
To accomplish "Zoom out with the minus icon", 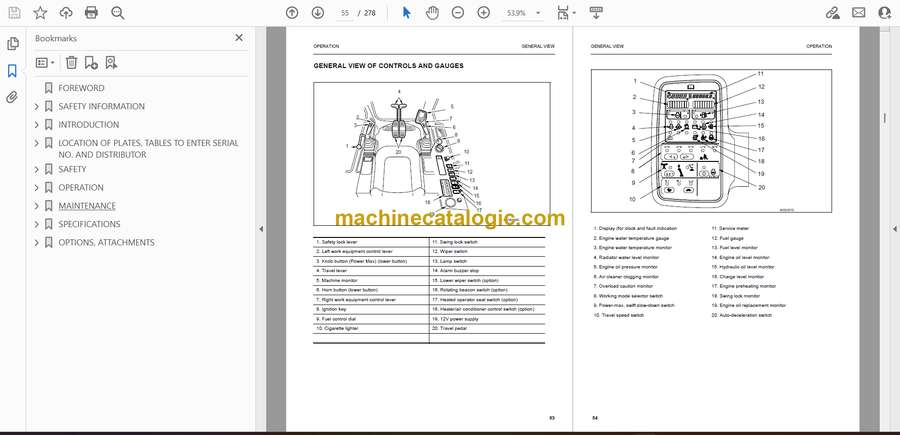I will [x=458, y=13].
